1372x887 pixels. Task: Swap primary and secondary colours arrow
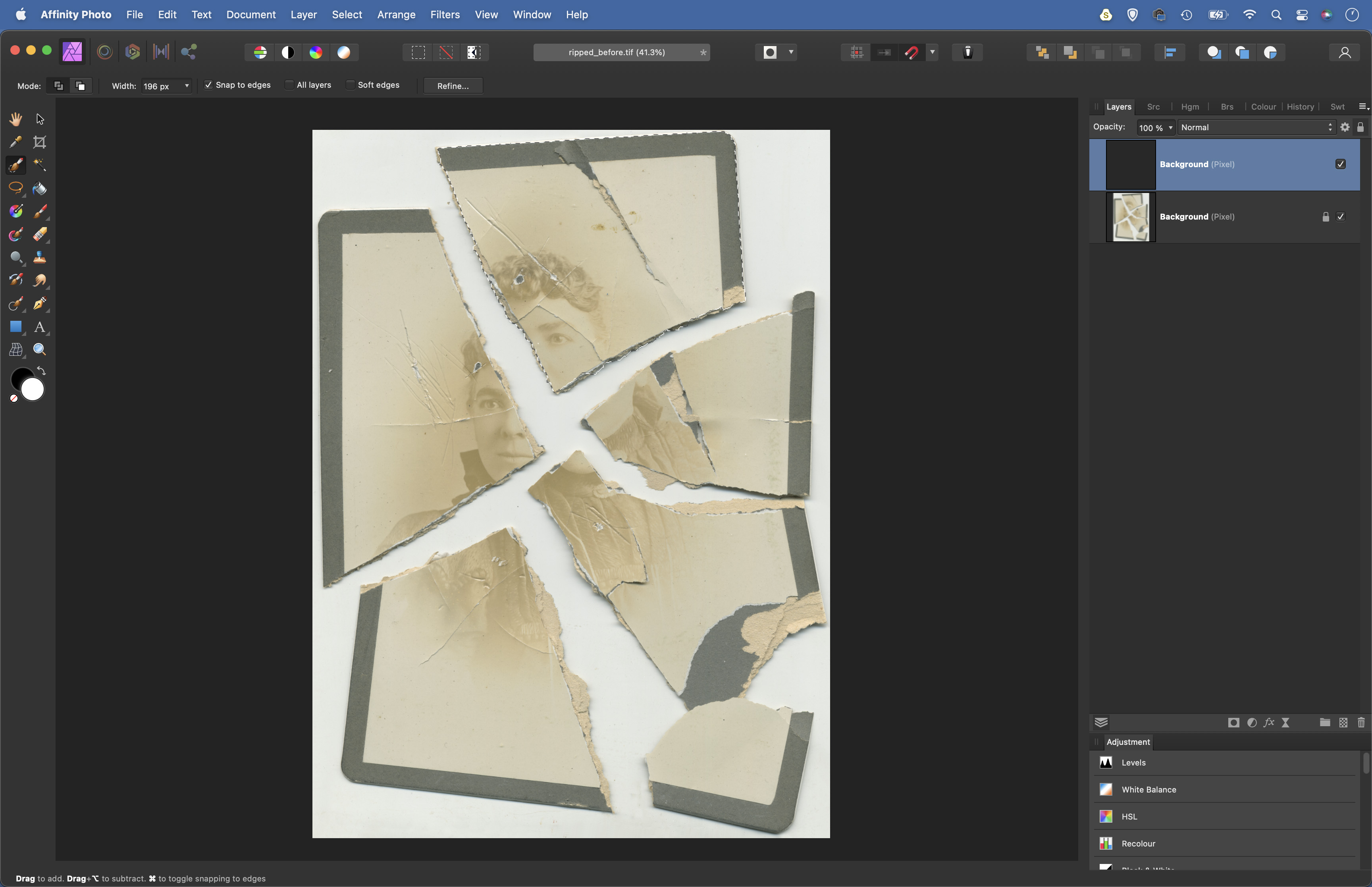pyautogui.click(x=41, y=370)
